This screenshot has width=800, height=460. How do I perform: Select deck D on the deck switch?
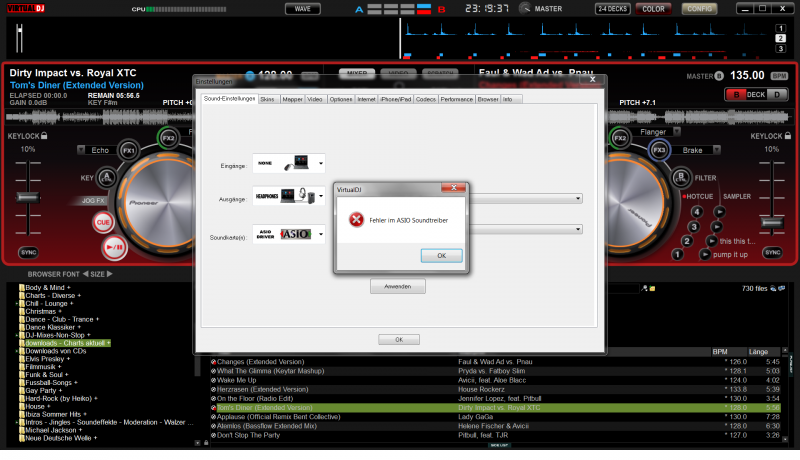(x=777, y=95)
